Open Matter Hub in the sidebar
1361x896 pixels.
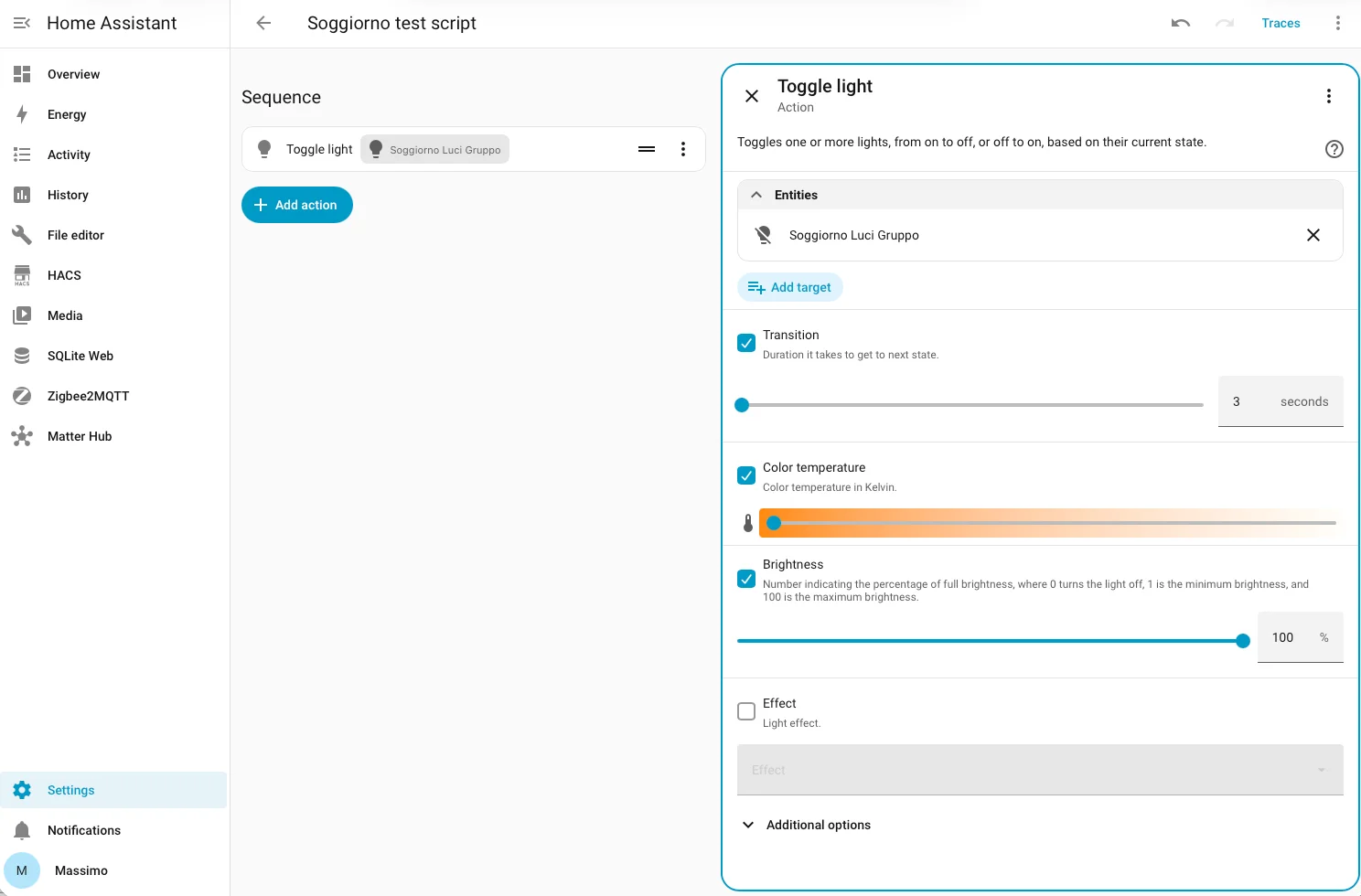114,436
